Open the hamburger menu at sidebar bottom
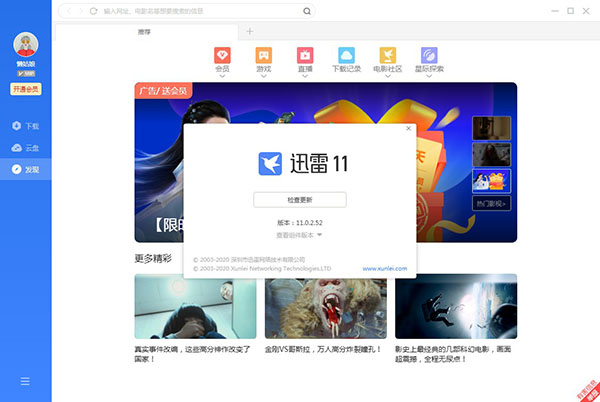Viewport: 600px width, 402px height. coord(25,381)
